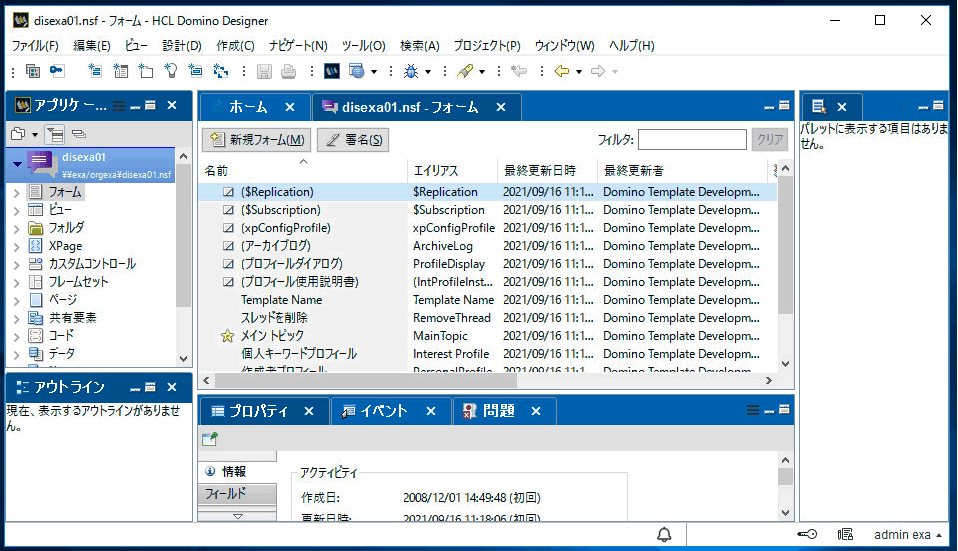Select the フィールド properties section tab
Image resolution: width=958 pixels, height=551 pixels.
coord(236,494)
